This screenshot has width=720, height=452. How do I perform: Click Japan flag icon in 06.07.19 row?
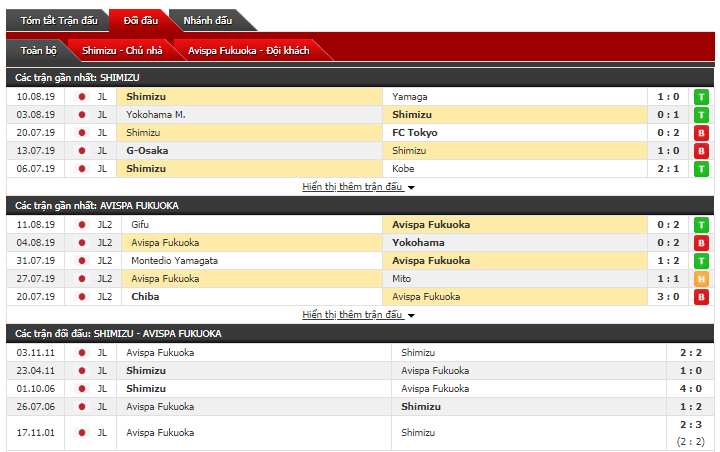pos(82,169)
